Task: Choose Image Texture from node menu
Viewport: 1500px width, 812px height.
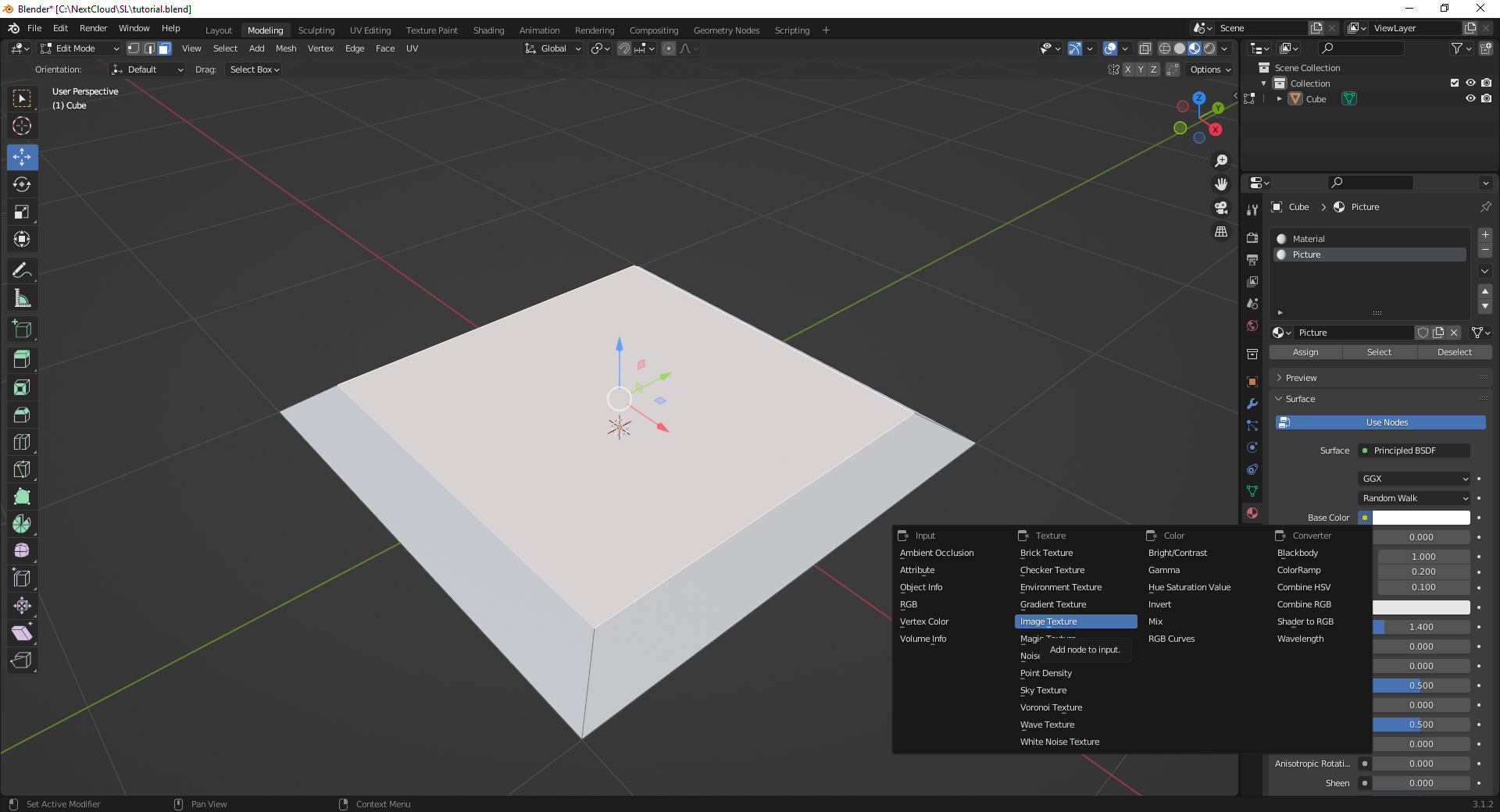Action: 1076,621
